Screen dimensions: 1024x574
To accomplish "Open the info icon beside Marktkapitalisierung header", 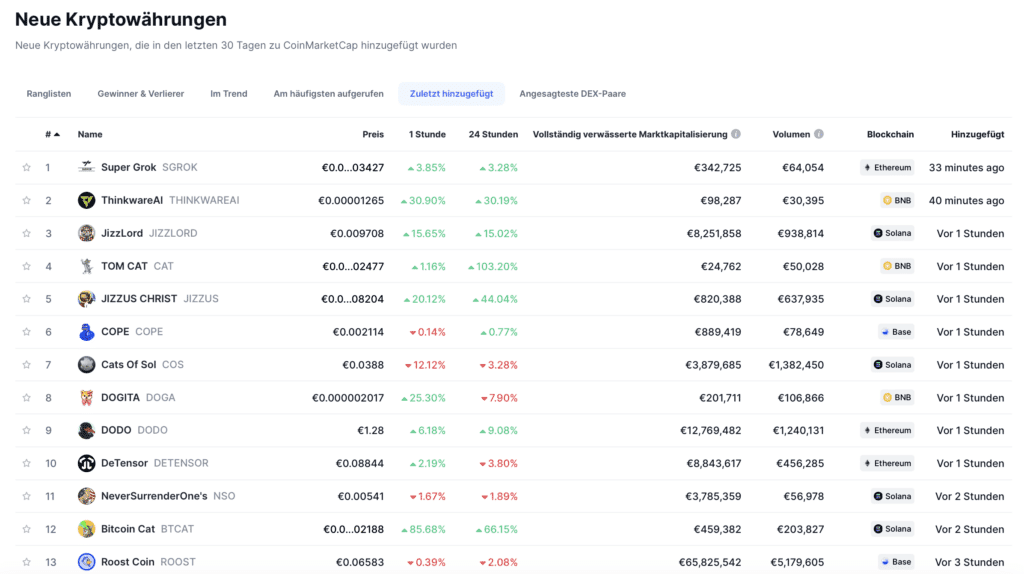I will (736, 134).
